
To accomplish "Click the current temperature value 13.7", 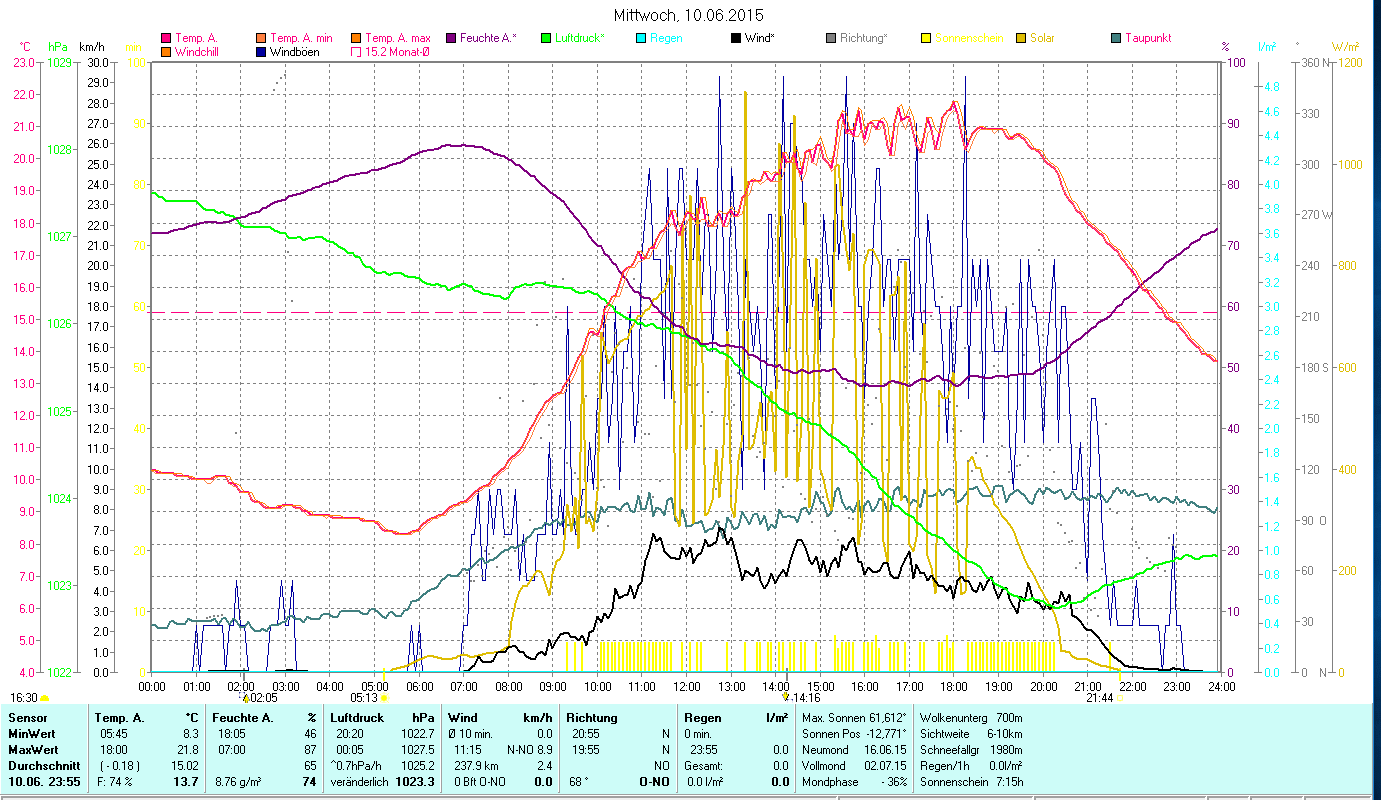I will point(184,781).
